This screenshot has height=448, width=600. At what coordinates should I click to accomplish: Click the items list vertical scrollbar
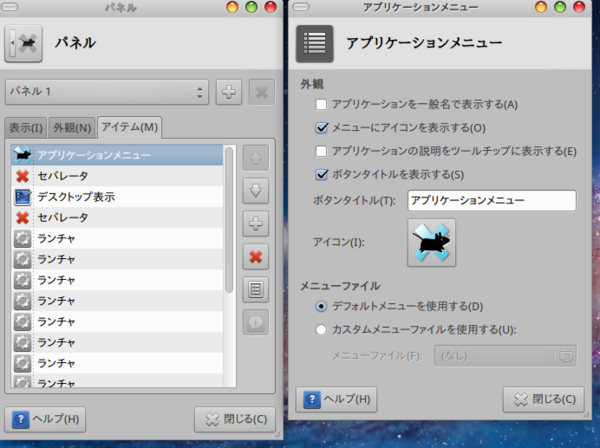[x=229, y=220]
